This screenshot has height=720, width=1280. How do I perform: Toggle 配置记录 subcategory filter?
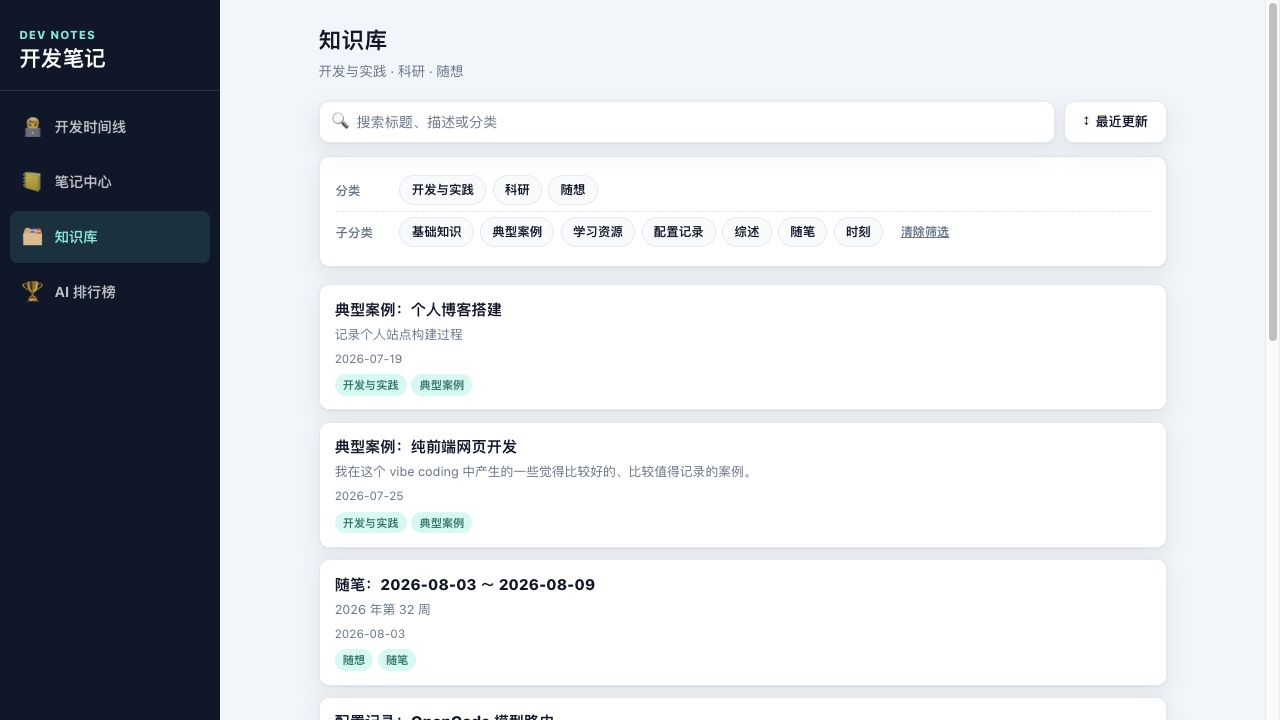click(678, 232)
